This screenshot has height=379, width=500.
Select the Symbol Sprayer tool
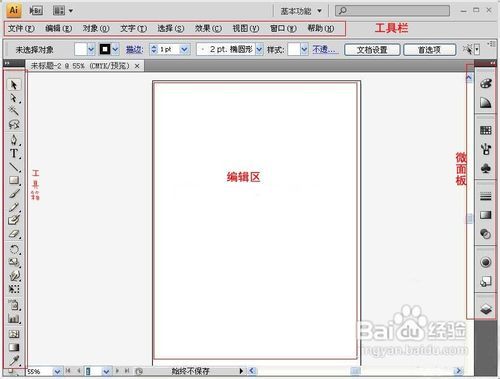(x=14, y=305)
